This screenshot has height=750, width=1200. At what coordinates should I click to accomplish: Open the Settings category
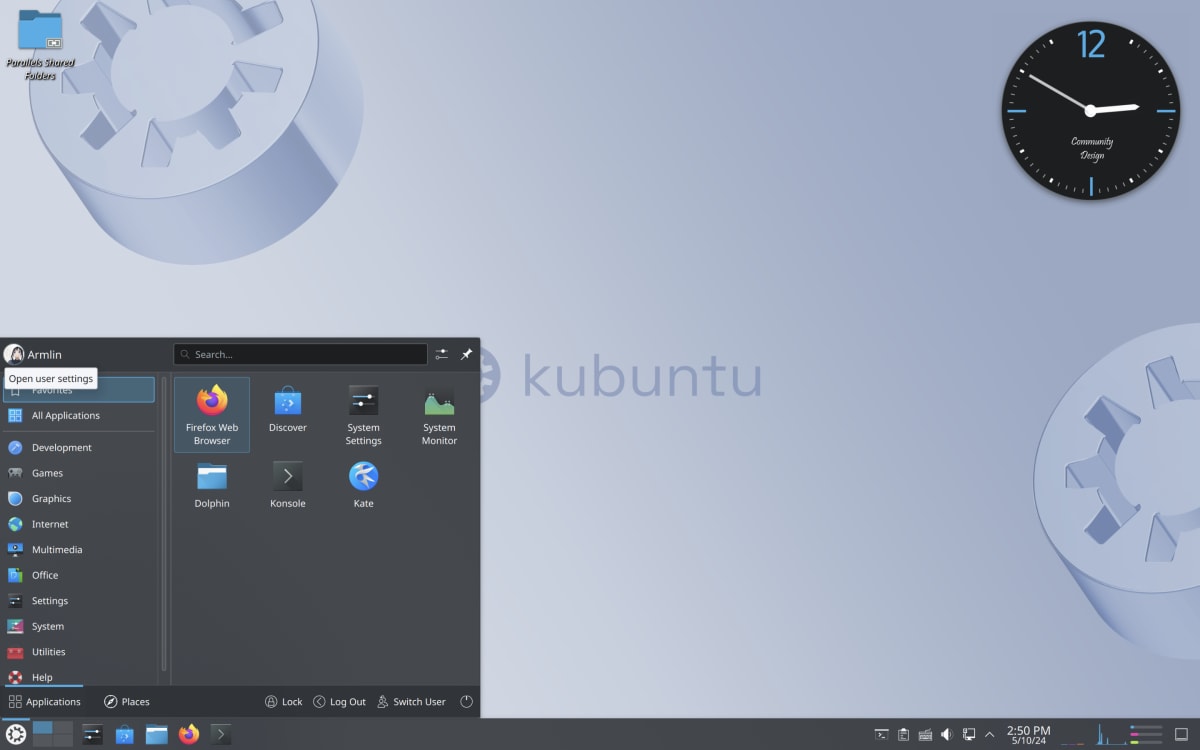(x=79, y=600)
